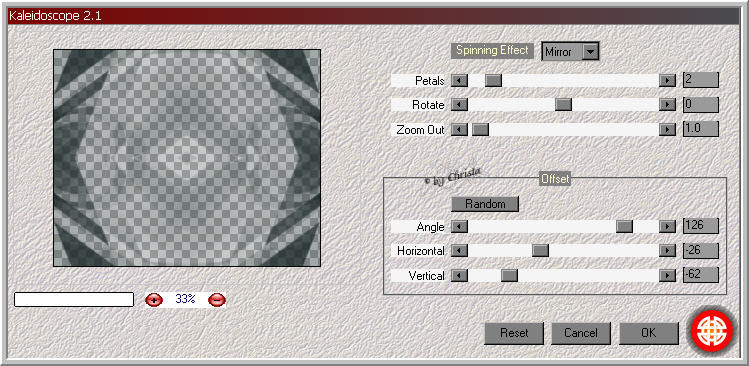Viewport: 749px width, 366px height.
Task: Click the Zoom Out value field 1.0
Action: point(701,129)
